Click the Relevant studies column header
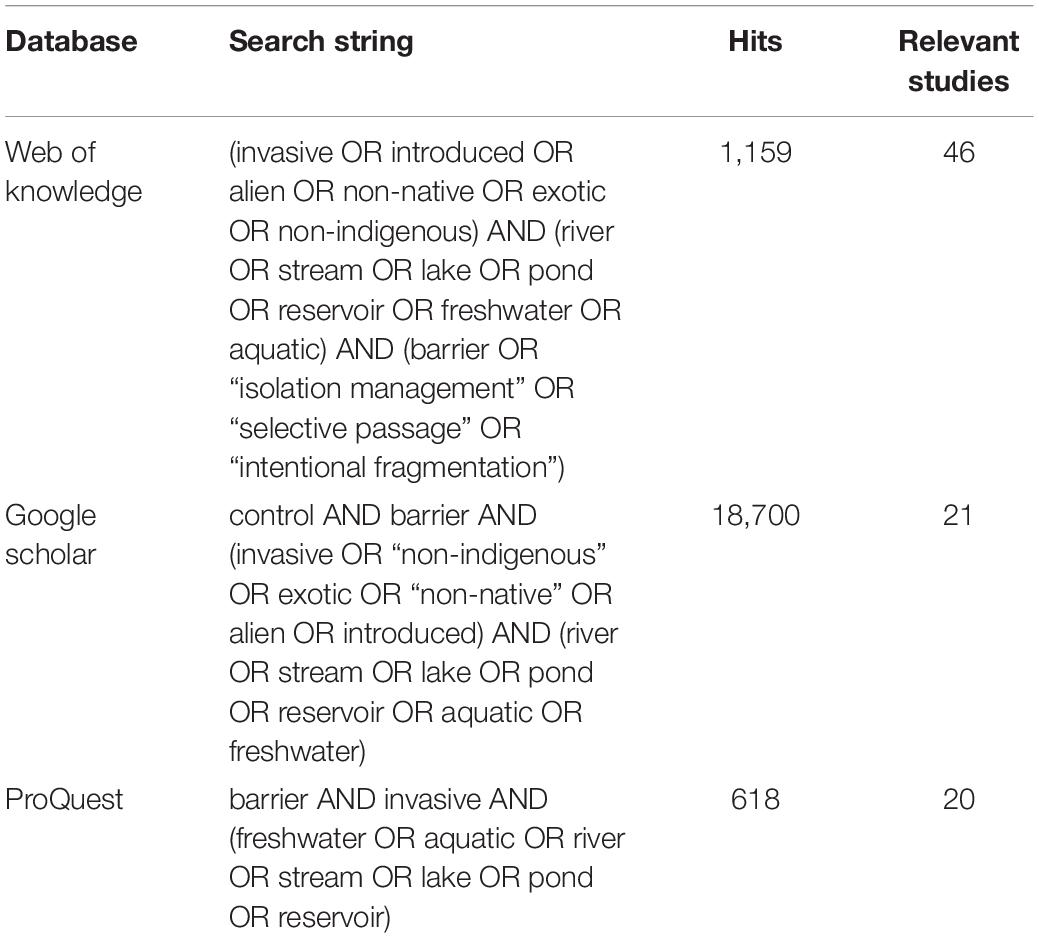 coord(958,61)
